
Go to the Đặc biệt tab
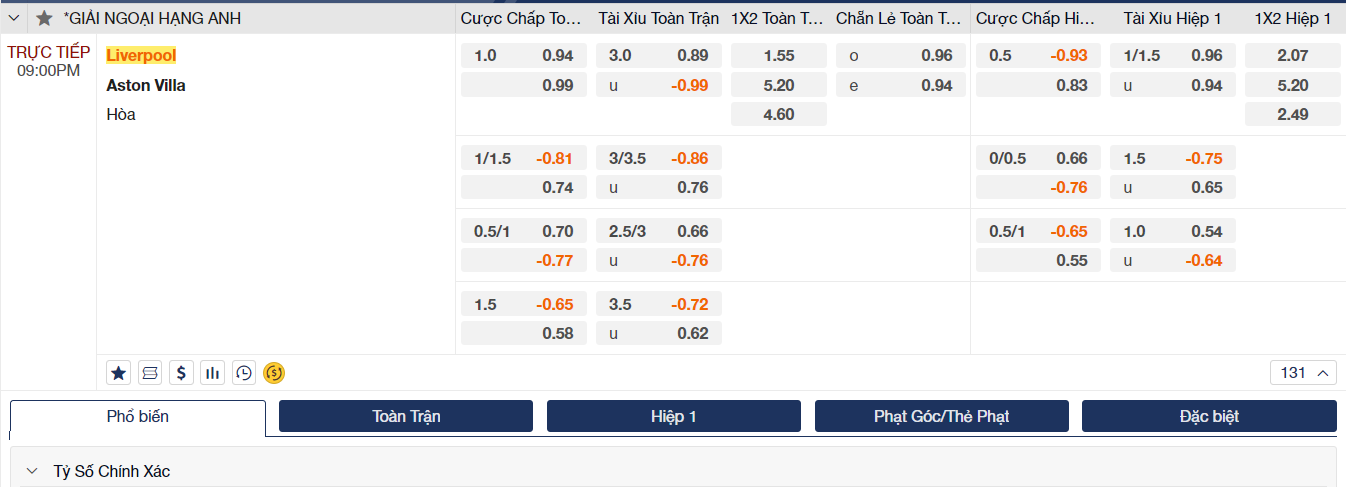coord(1209,416)
